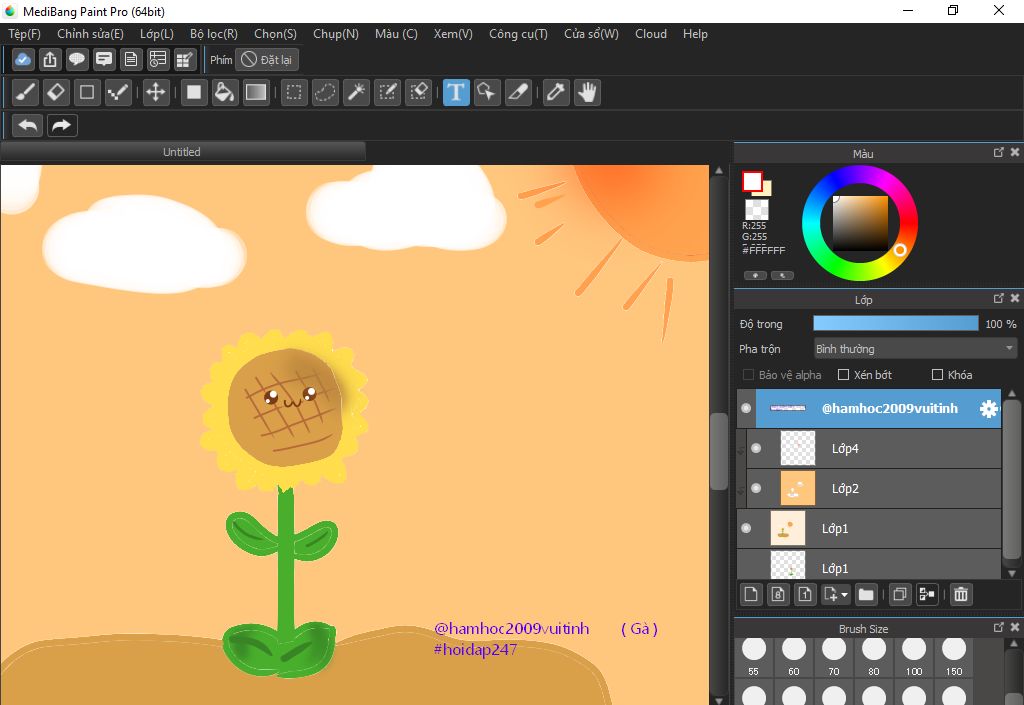Add a new 8-bit layer

point(778,594)
